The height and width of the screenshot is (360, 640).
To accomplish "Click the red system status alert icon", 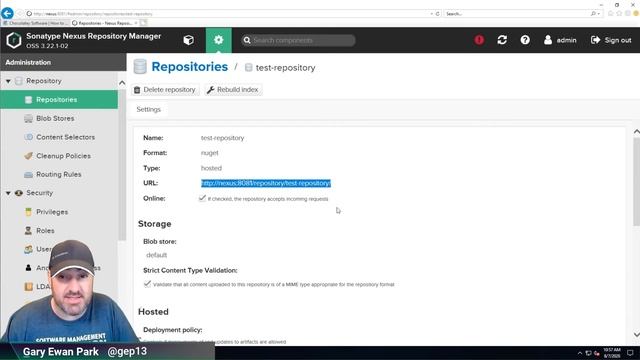I will click(479, 40).
